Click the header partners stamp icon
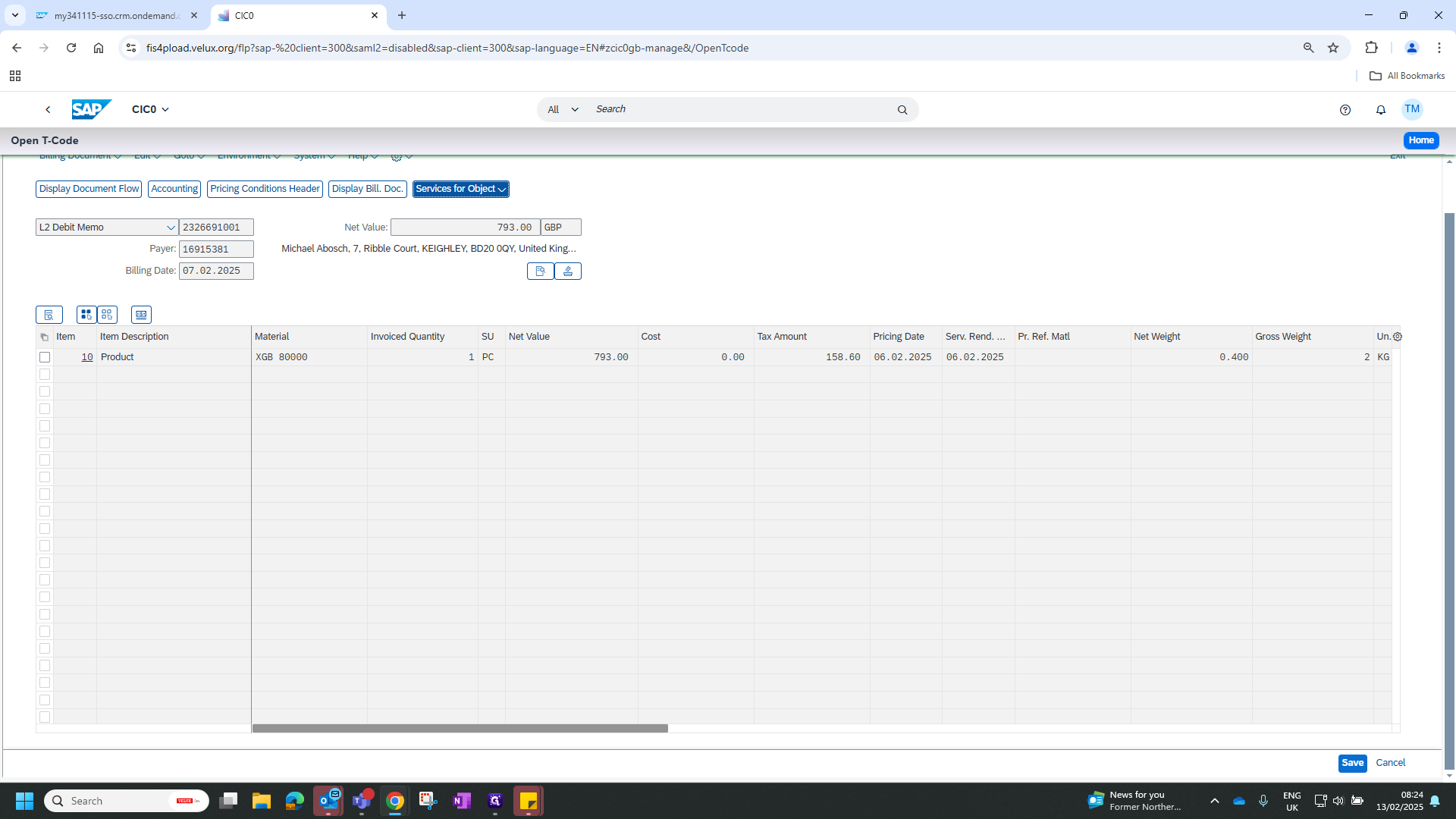 (x=568, y=271)
